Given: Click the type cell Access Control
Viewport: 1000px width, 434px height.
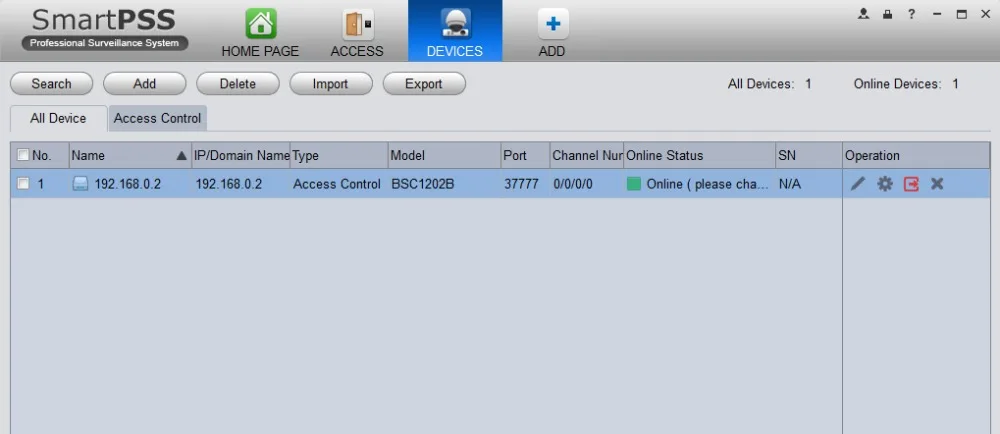Looking at the screenshot, I should click(337, 184).
